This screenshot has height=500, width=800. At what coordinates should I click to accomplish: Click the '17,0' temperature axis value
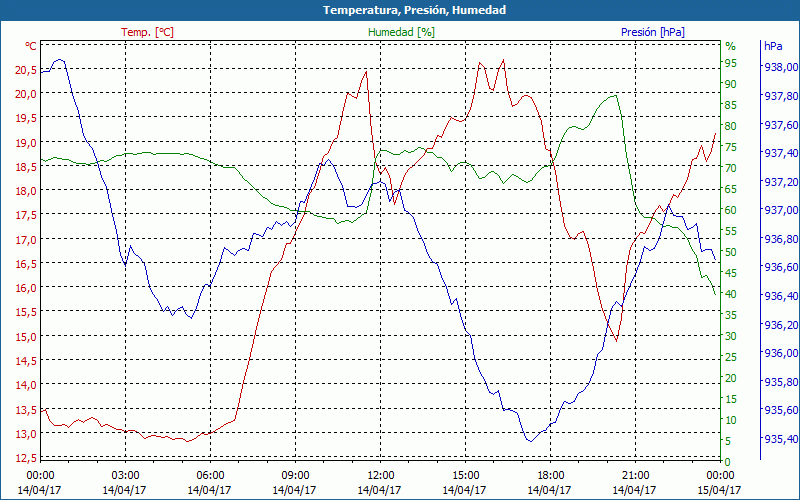pyautogui.click(x=26, y=239)
